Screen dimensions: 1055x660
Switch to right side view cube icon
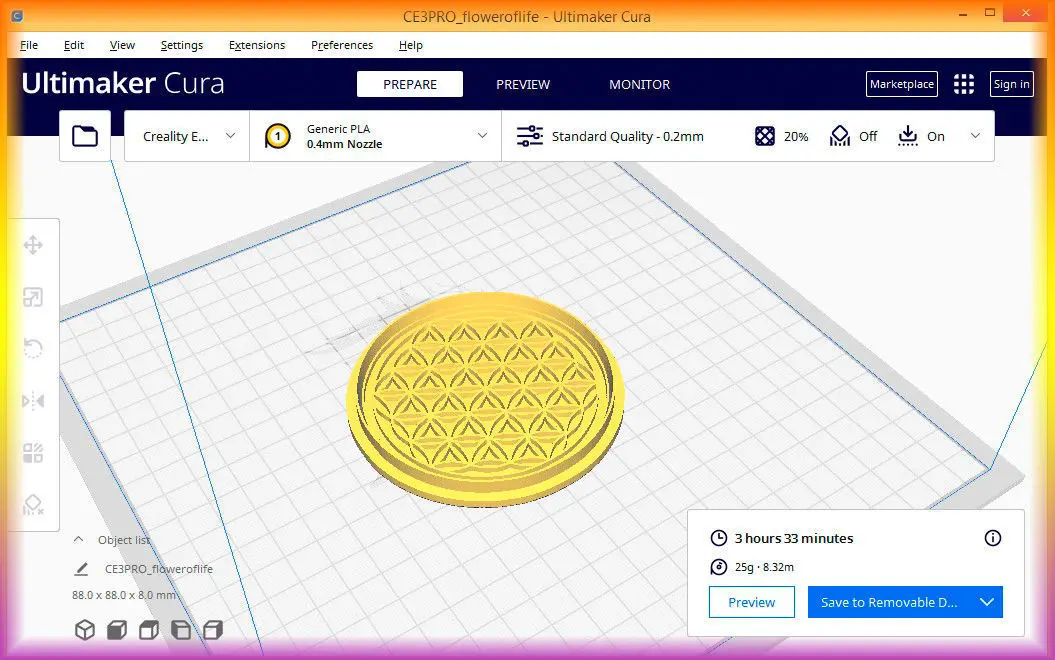click(213, 630)
